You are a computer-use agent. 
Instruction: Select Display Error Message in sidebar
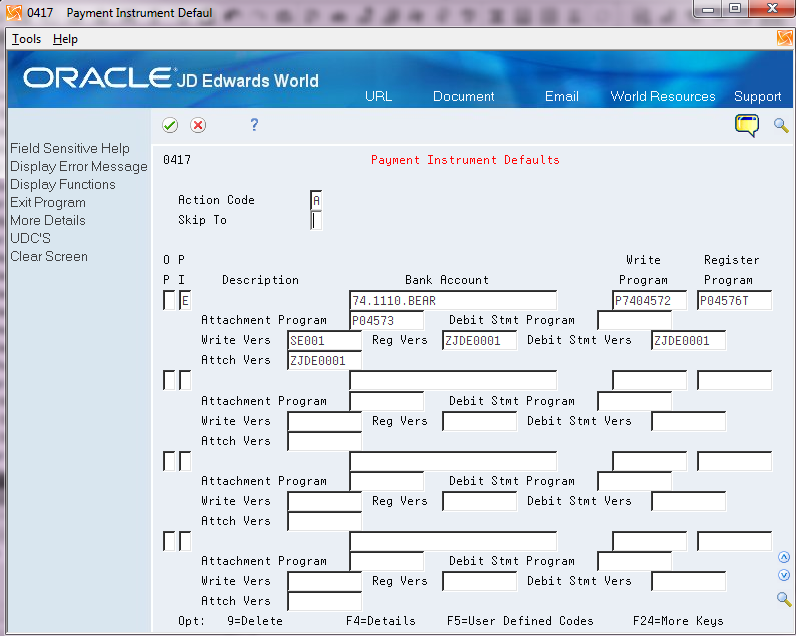tap(79, 166)
